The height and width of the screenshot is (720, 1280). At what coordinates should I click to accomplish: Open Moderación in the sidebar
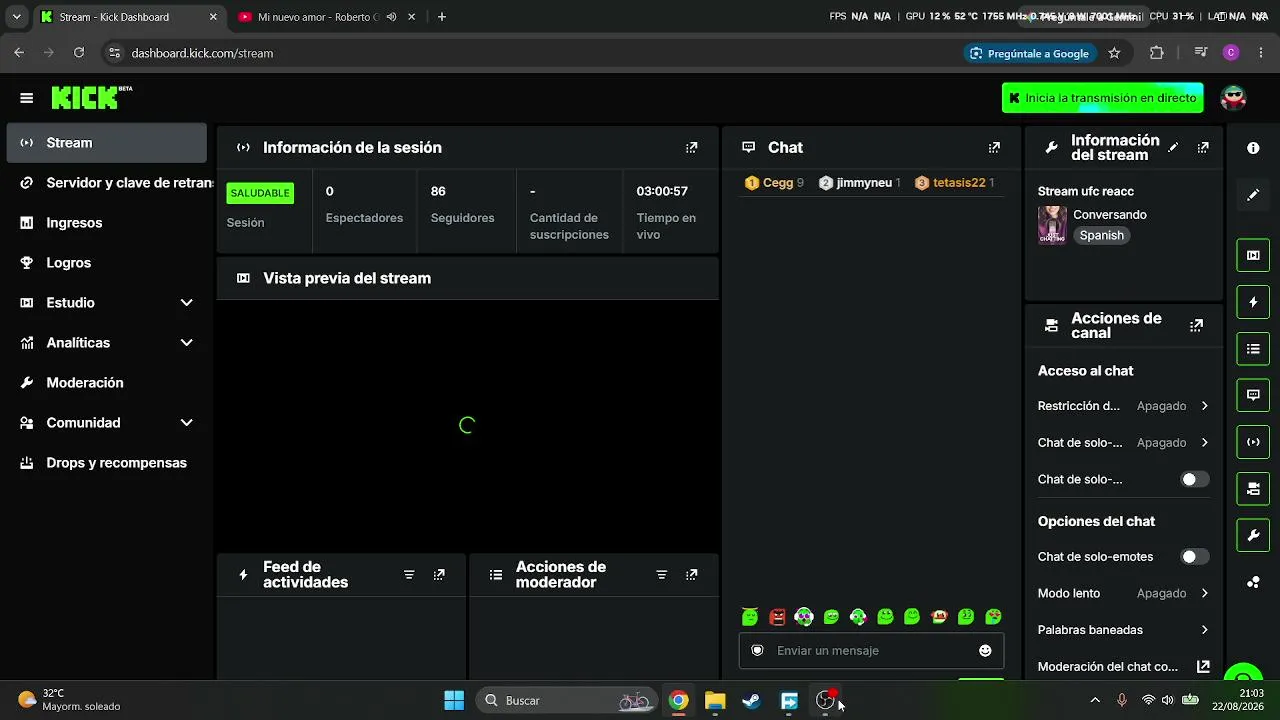coord(106,383)
